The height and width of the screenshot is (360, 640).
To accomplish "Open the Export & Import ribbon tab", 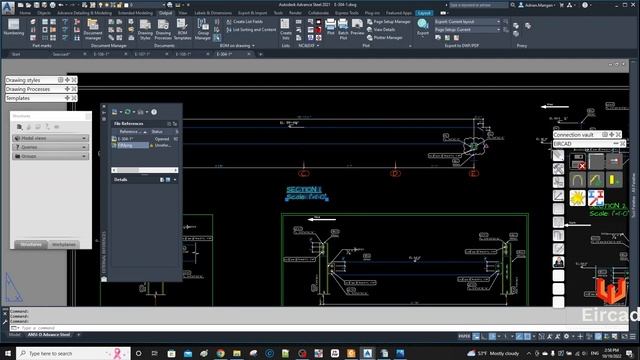I will (x=252, y=13).
